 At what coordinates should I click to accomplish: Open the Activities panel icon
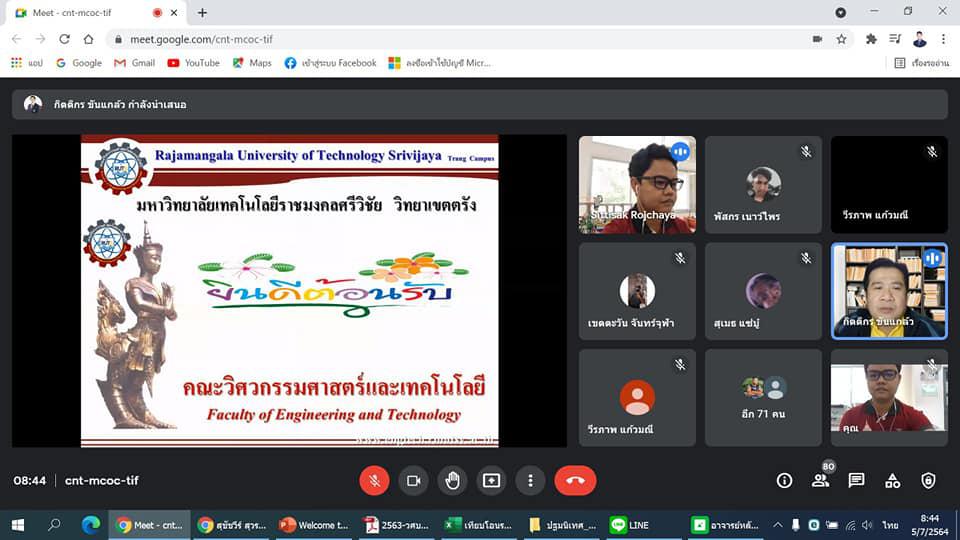coord(892,481)
